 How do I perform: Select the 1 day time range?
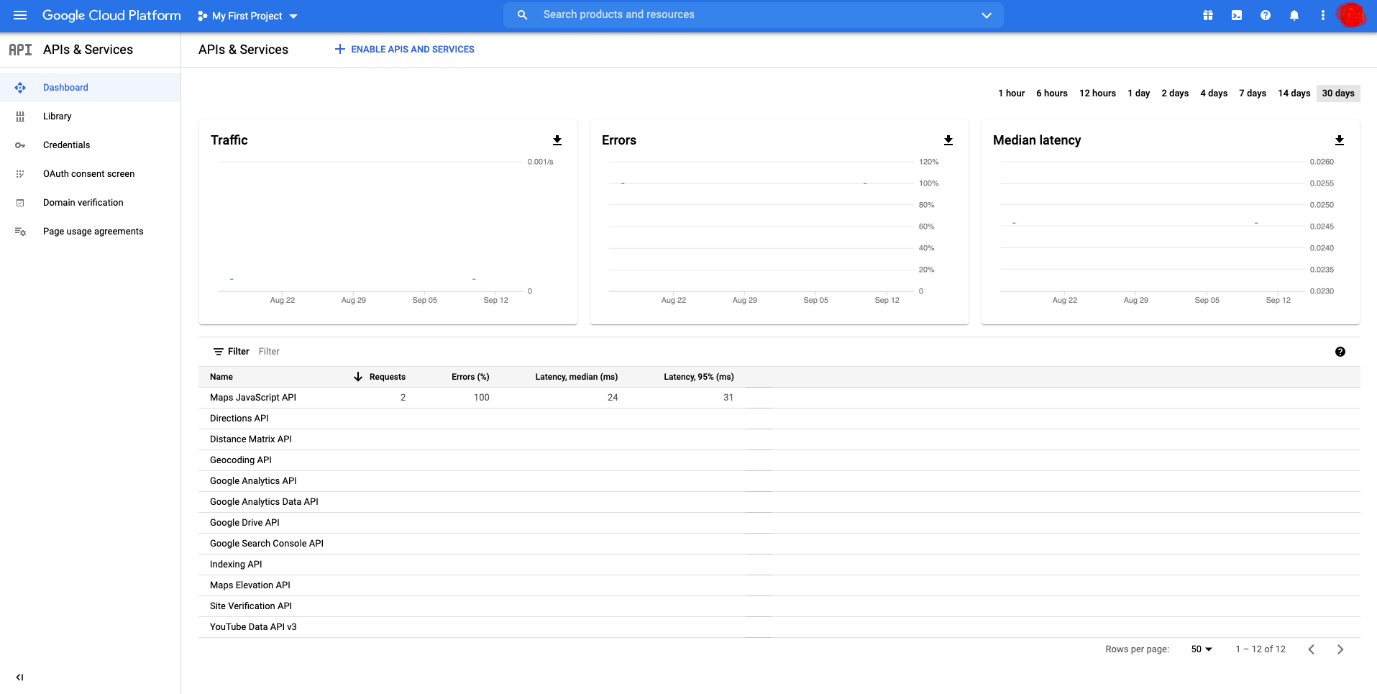coord(1139,93)
